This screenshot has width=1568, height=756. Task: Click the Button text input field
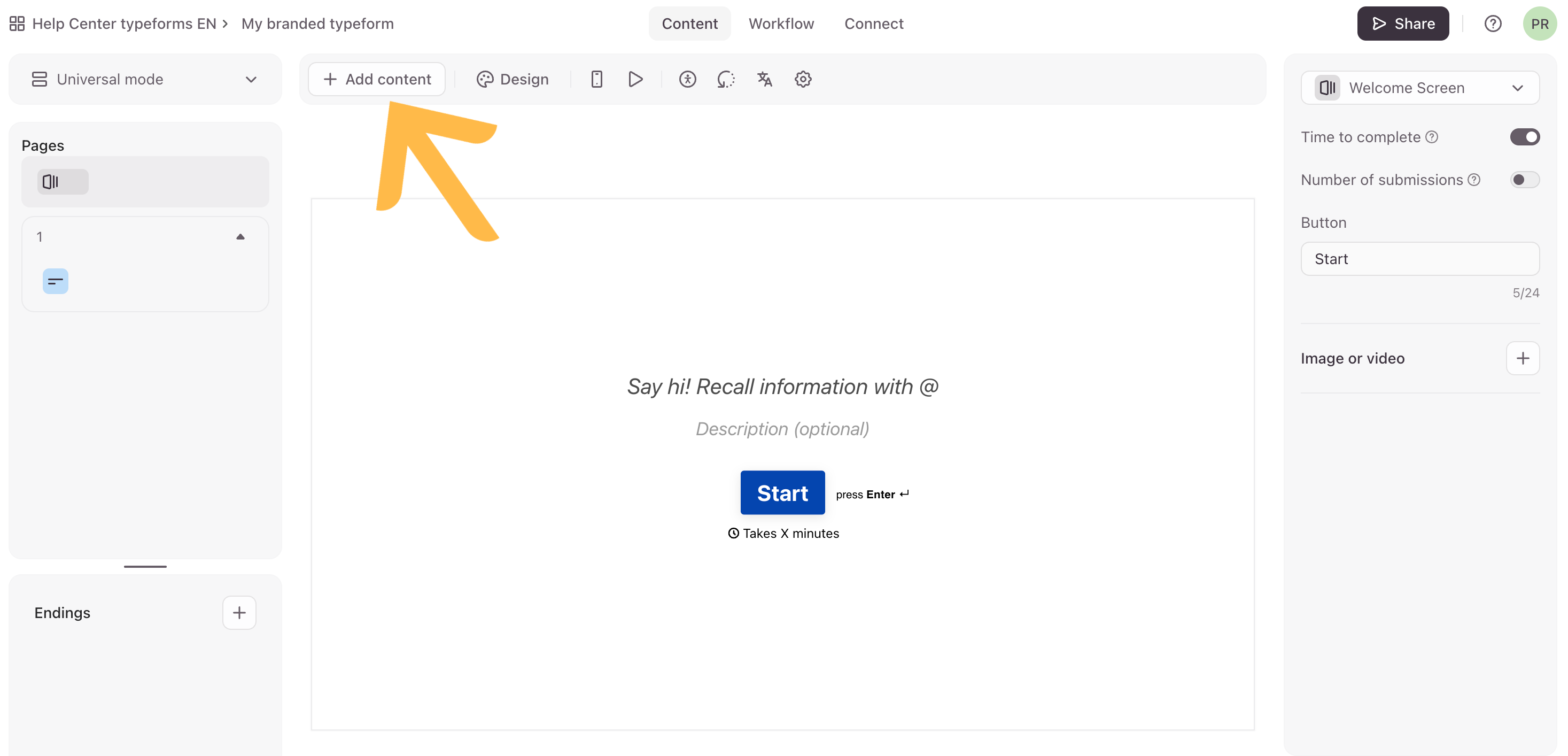pyautogui.click(x=1419, y=259)
